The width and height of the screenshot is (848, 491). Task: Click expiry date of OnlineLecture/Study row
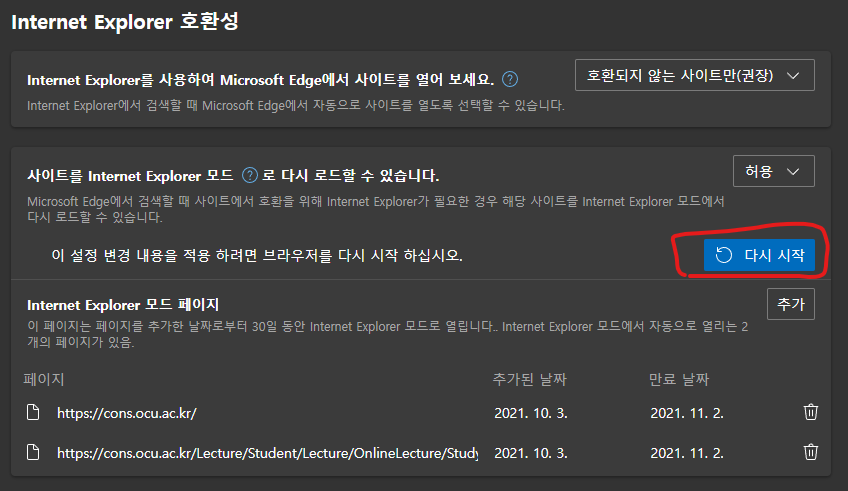pos(687,453)
